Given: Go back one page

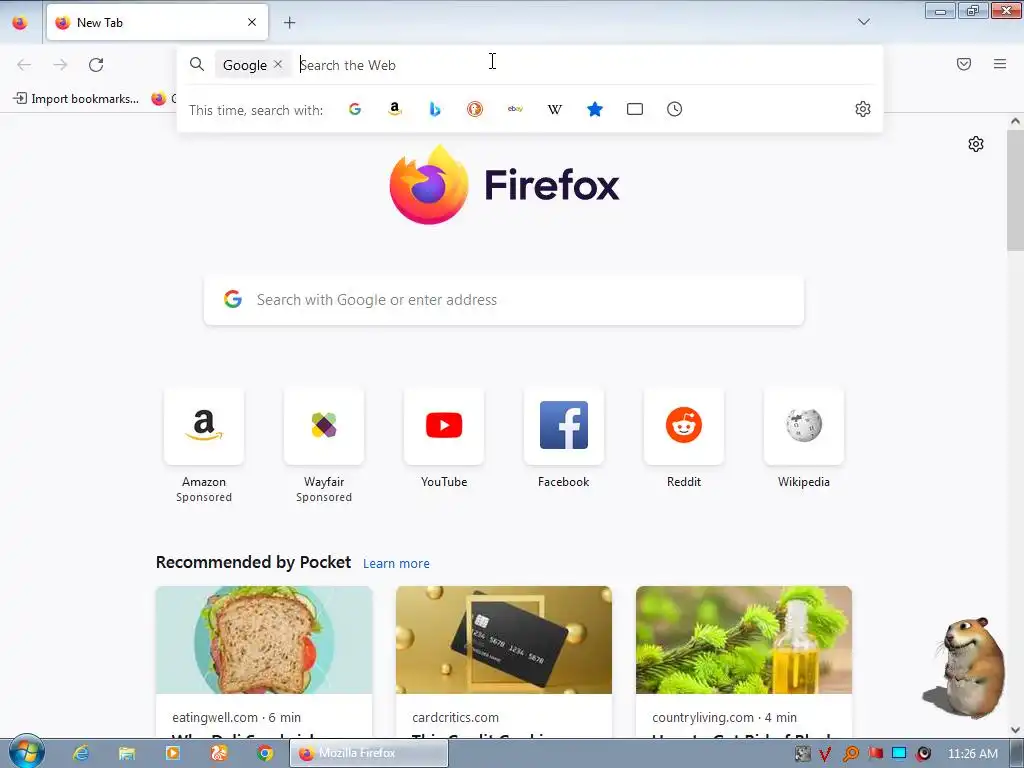Looking at the screenshot, I should pos(24,65).
